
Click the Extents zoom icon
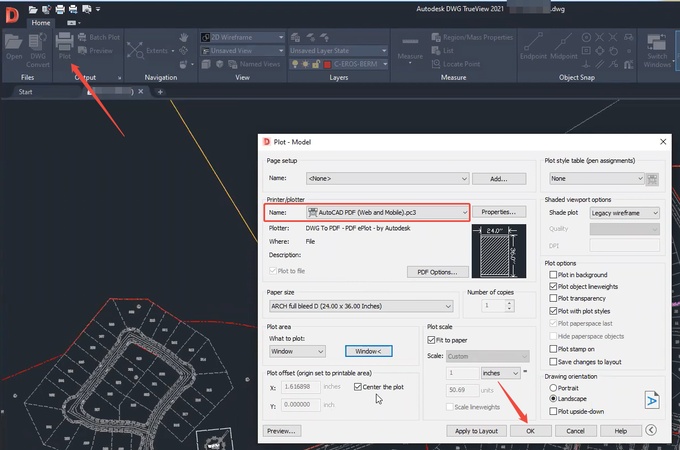click(x=135, y=51)
